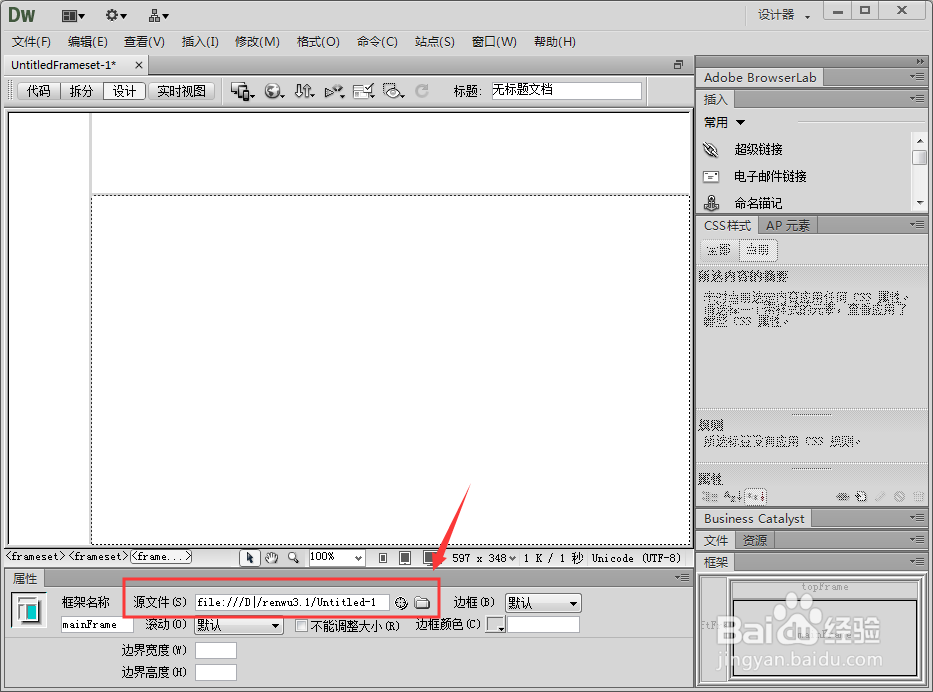Click the desktop size icon in status bar
933x692 pixels.
(x=429, y=558)
